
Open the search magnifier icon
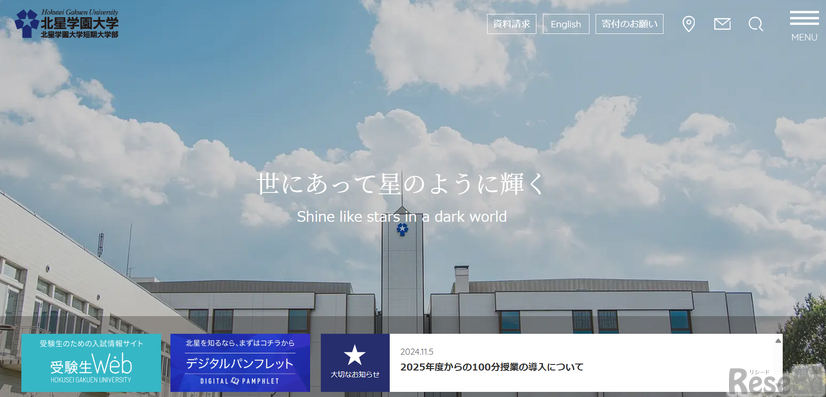coord(755,24)
